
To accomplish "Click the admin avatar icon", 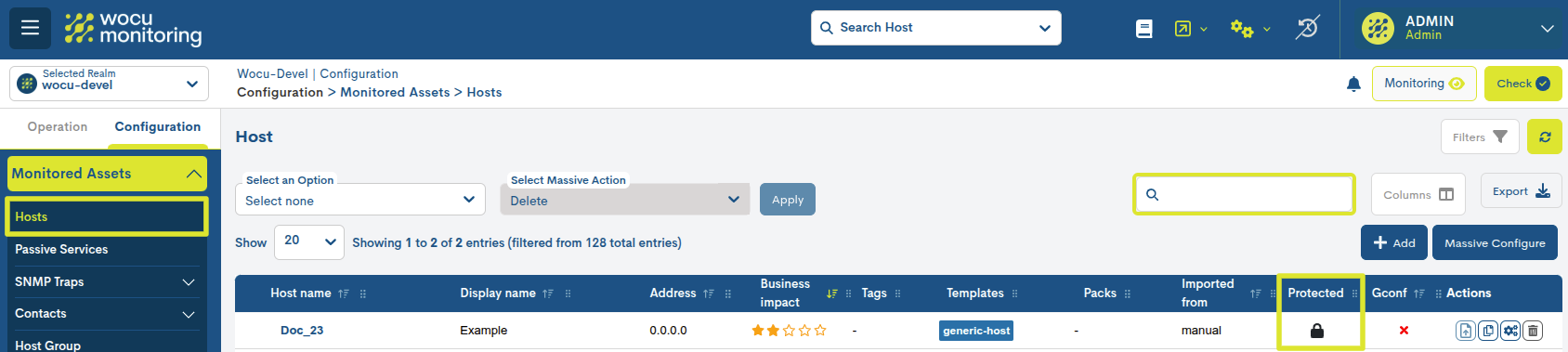I will (x=1378, y=28).
